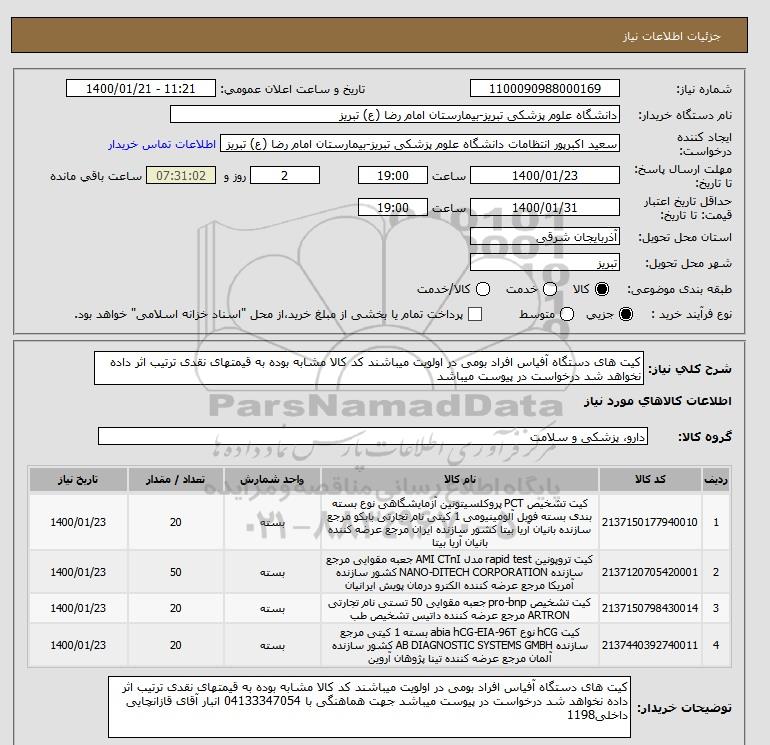Click the general need description text box
The image size is (770, 745).
click(x=369, y=368)
